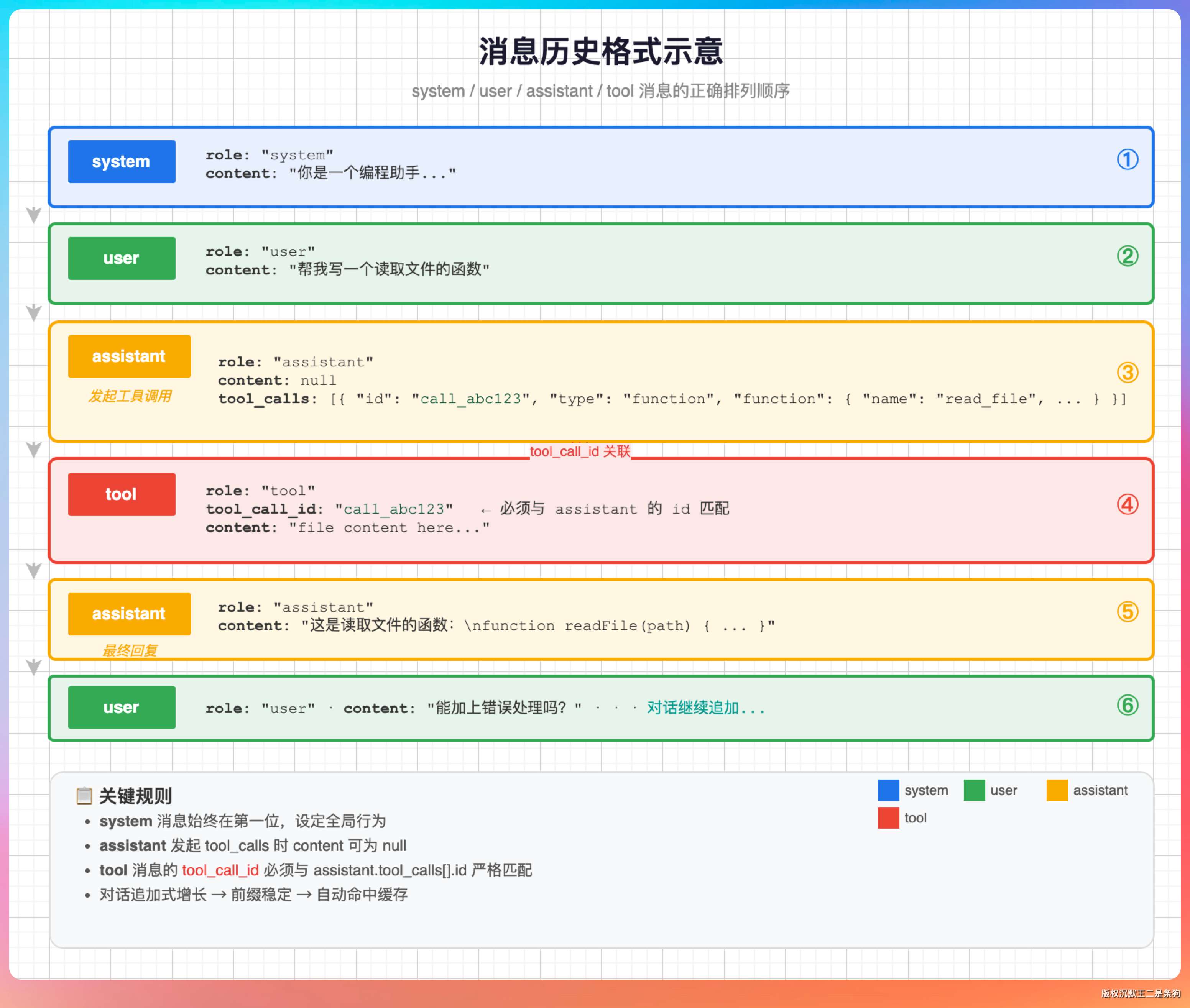Click the circled number ① in system card
This screenshot has width=1190, height=1008.
pos(1127,159)
